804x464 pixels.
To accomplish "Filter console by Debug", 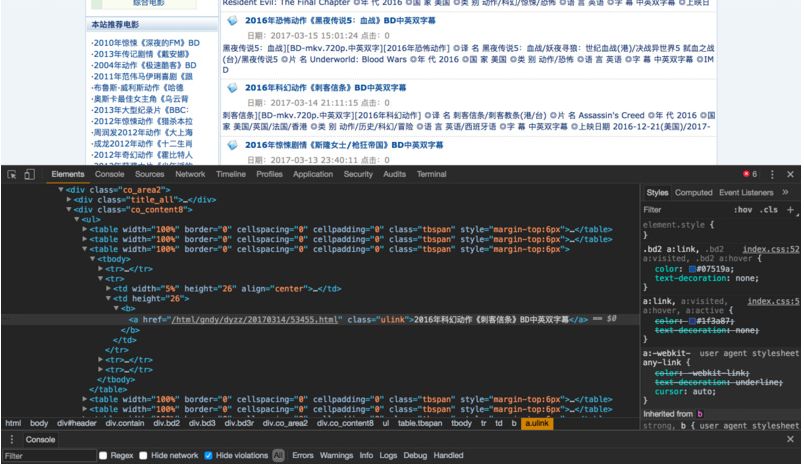I will click(x=415, y=455).
